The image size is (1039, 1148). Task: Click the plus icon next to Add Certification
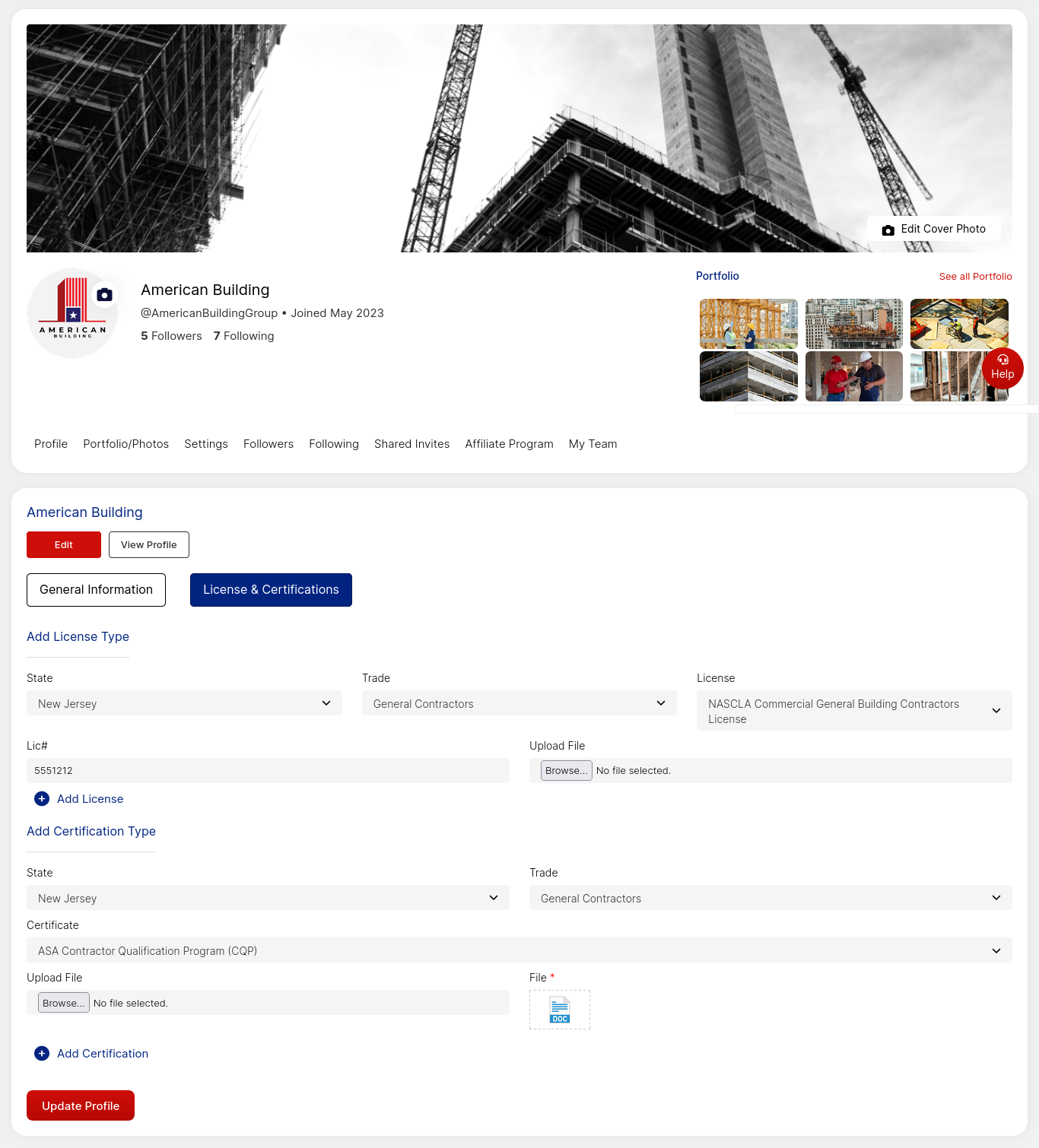point(42,1054)
